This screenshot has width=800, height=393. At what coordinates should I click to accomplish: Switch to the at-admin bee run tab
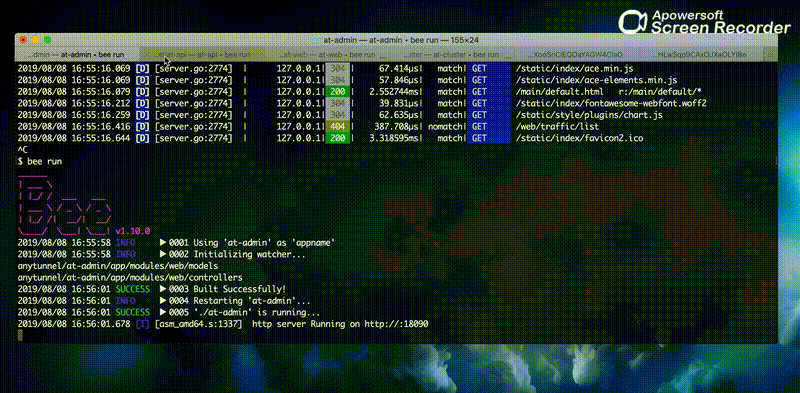coord(77,54)
